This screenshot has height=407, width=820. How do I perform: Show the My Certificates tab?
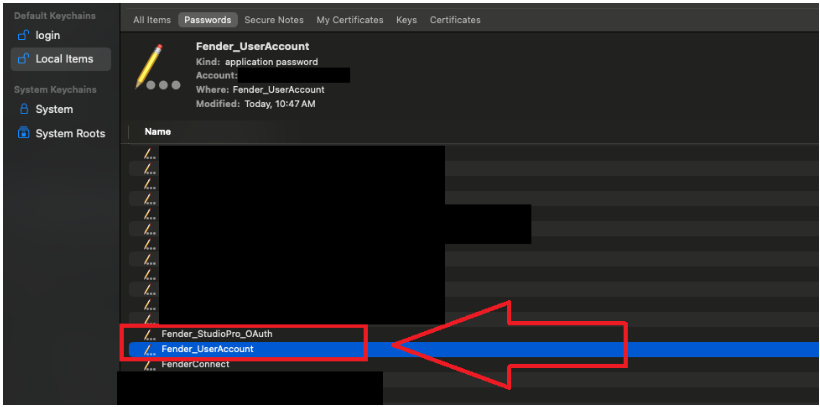pos(349,20)
